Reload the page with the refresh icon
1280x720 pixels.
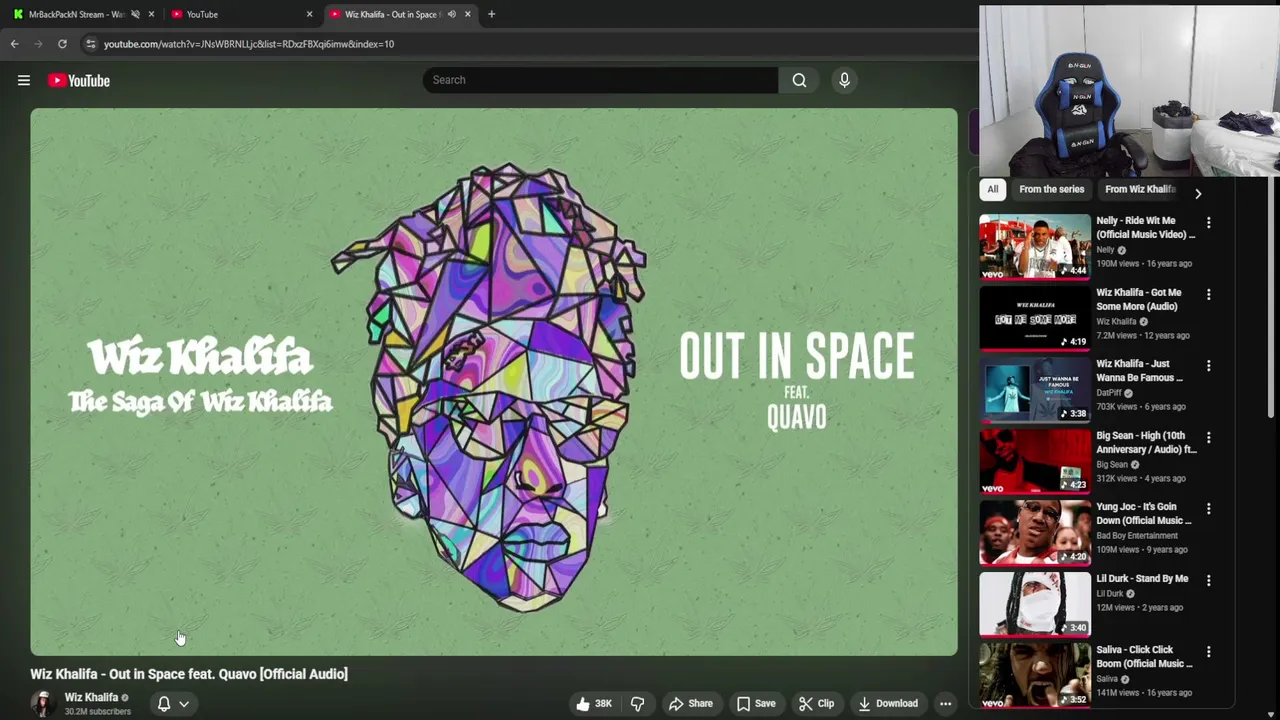pos(62,44)
